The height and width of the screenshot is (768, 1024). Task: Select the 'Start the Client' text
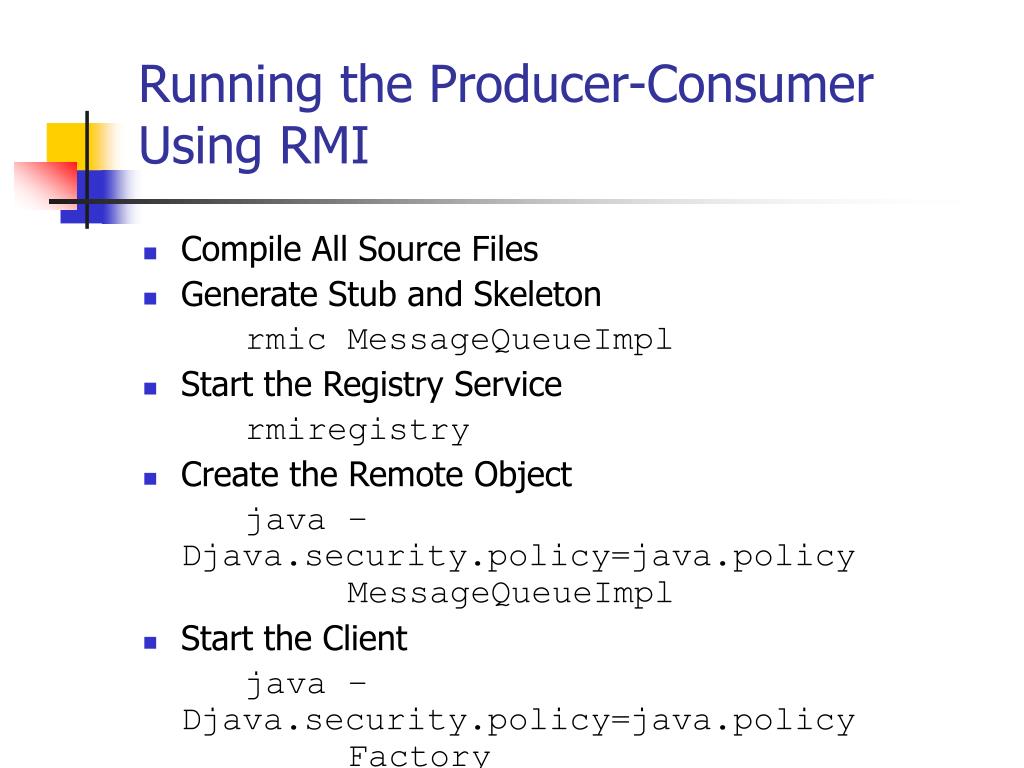click(294, 639)
